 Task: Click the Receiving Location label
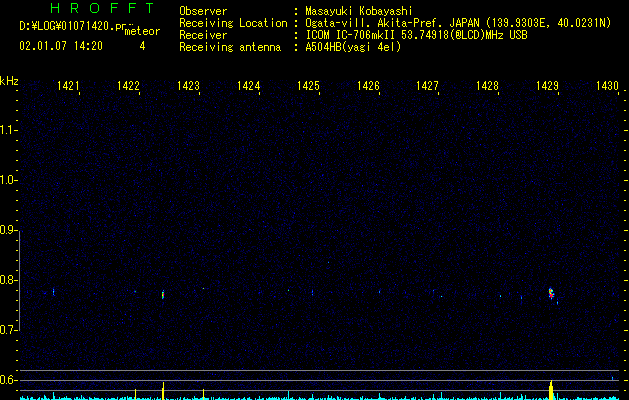(x=233, y=23)
